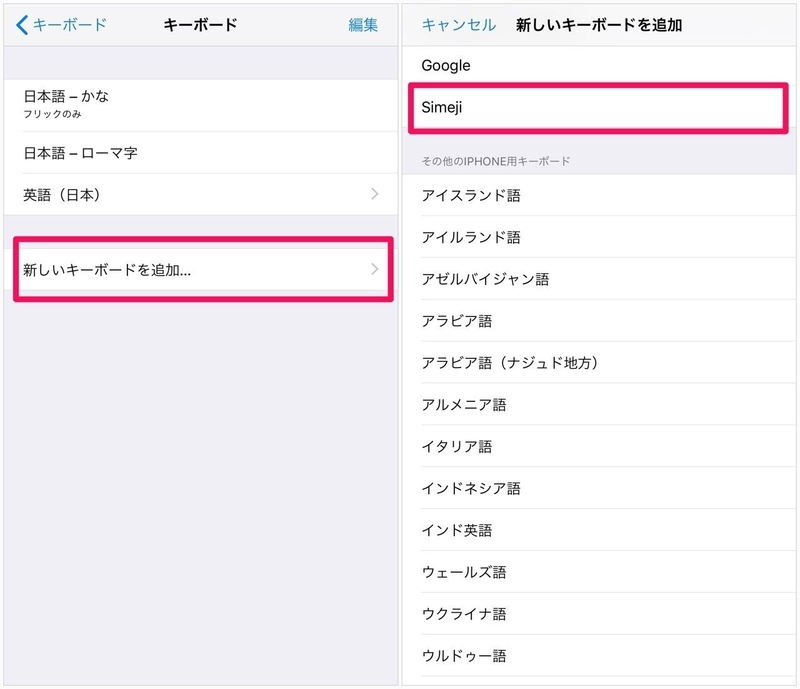
Task: Select the Google keyboard entry
Action: point(598,65)
